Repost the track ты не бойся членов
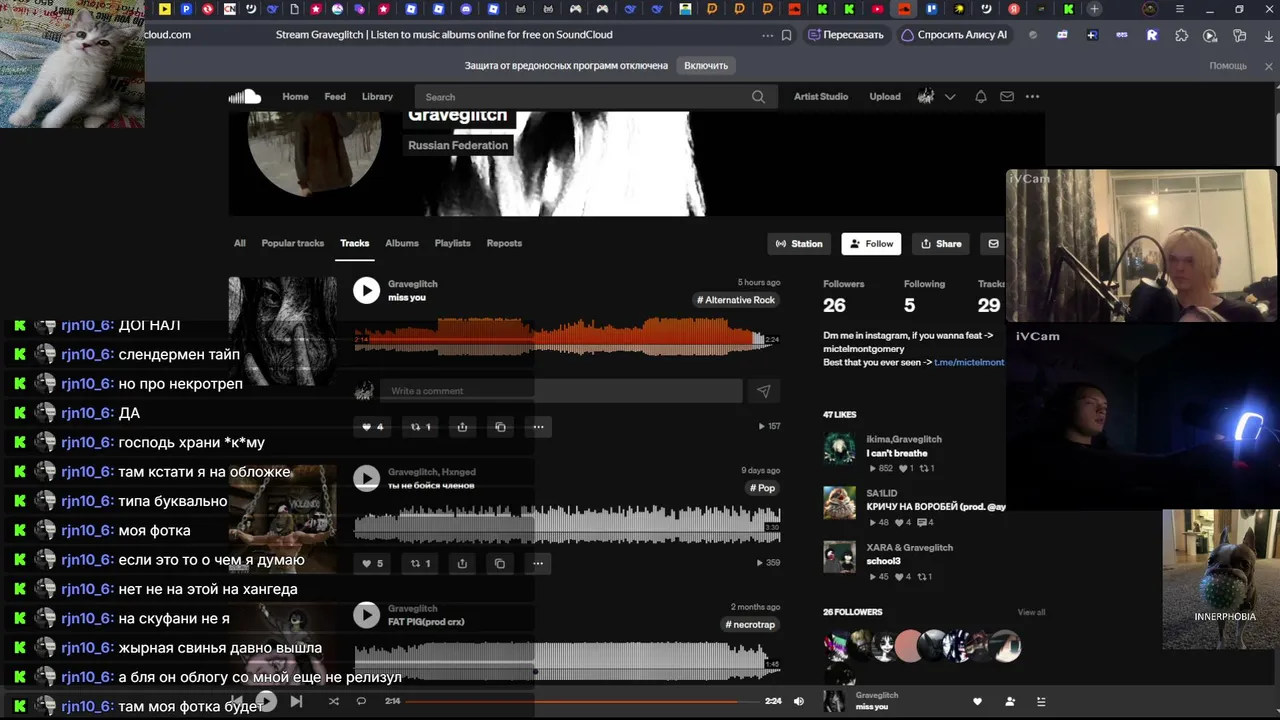The height and width of the screenshot is (720, 1280). click(421, 563)
